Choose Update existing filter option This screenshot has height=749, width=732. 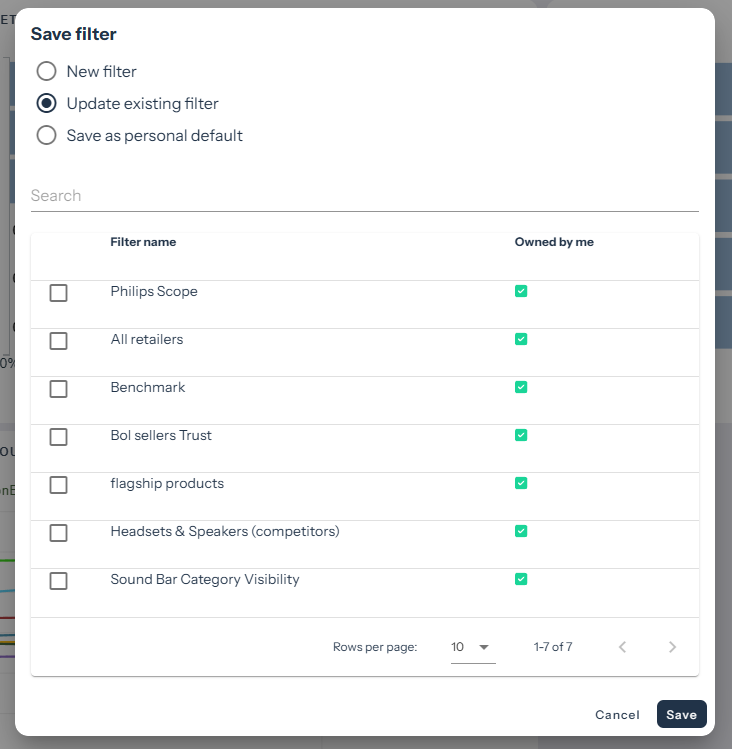(46, 103)
